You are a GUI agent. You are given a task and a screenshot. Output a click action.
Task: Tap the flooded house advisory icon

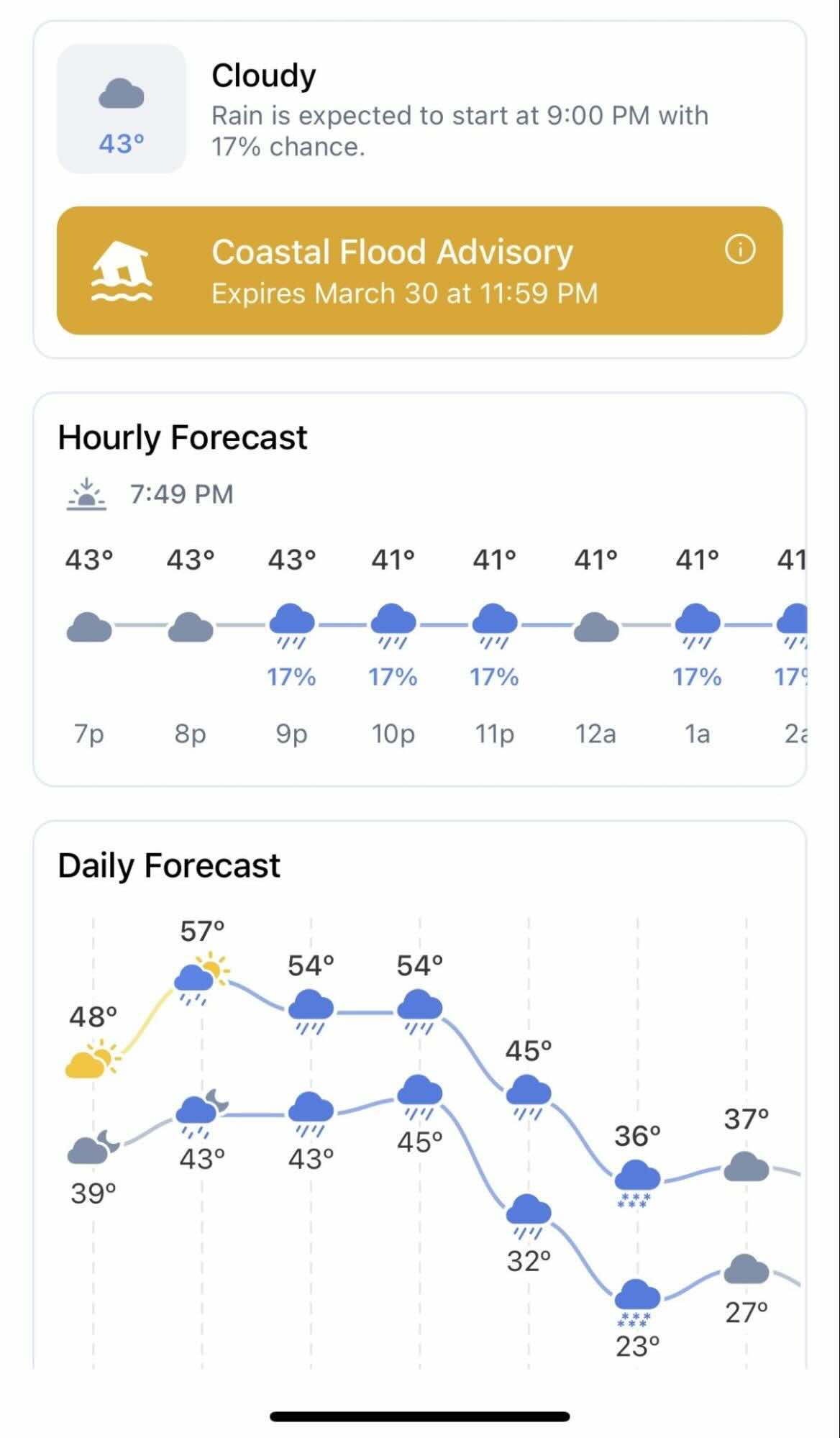point(122,271)
